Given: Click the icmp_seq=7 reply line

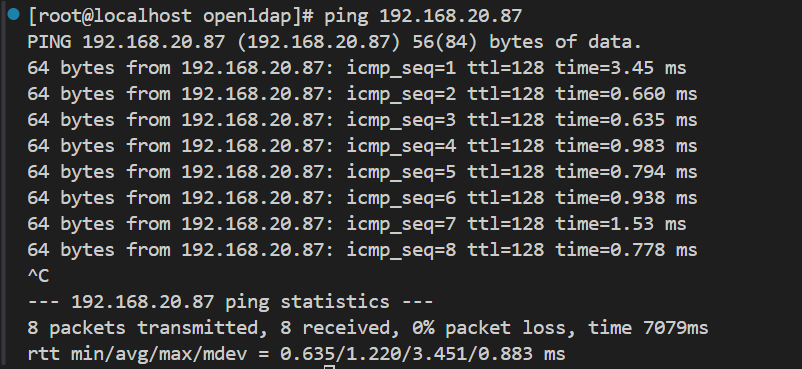Looking at the screenshot, I should click(357, 224).
